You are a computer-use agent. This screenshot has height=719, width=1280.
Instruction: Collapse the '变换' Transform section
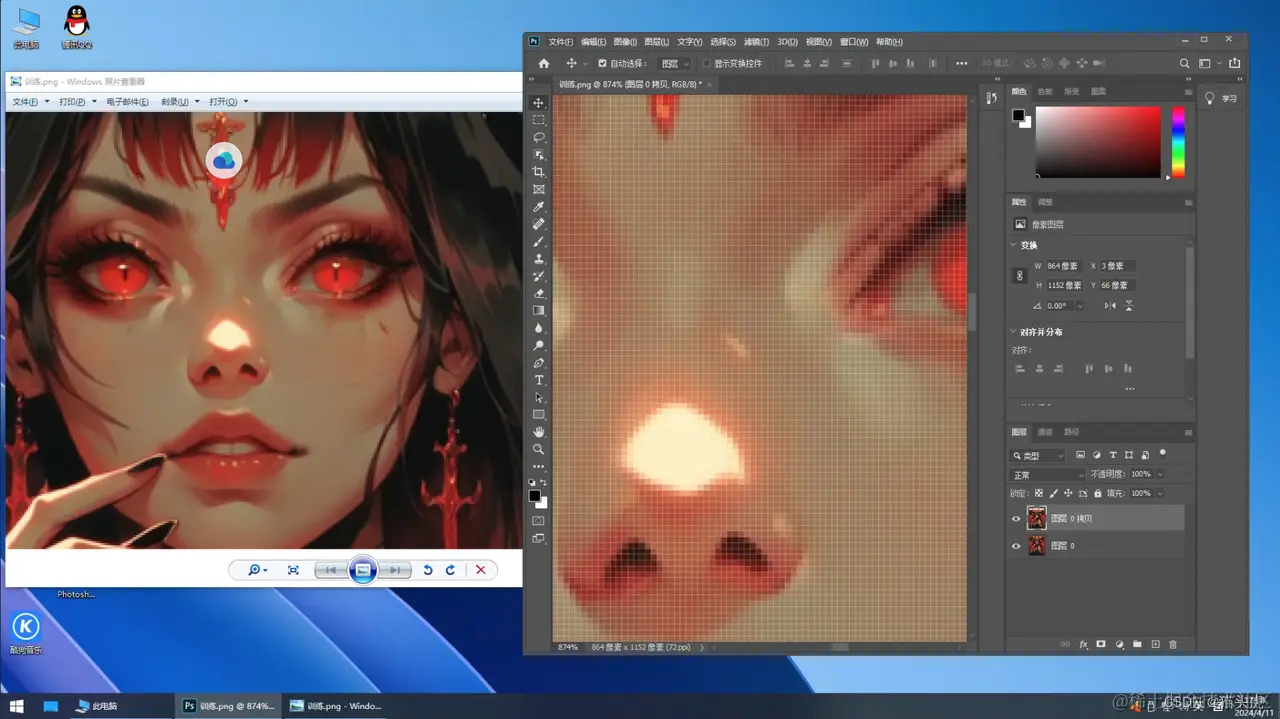point(1013,245)
